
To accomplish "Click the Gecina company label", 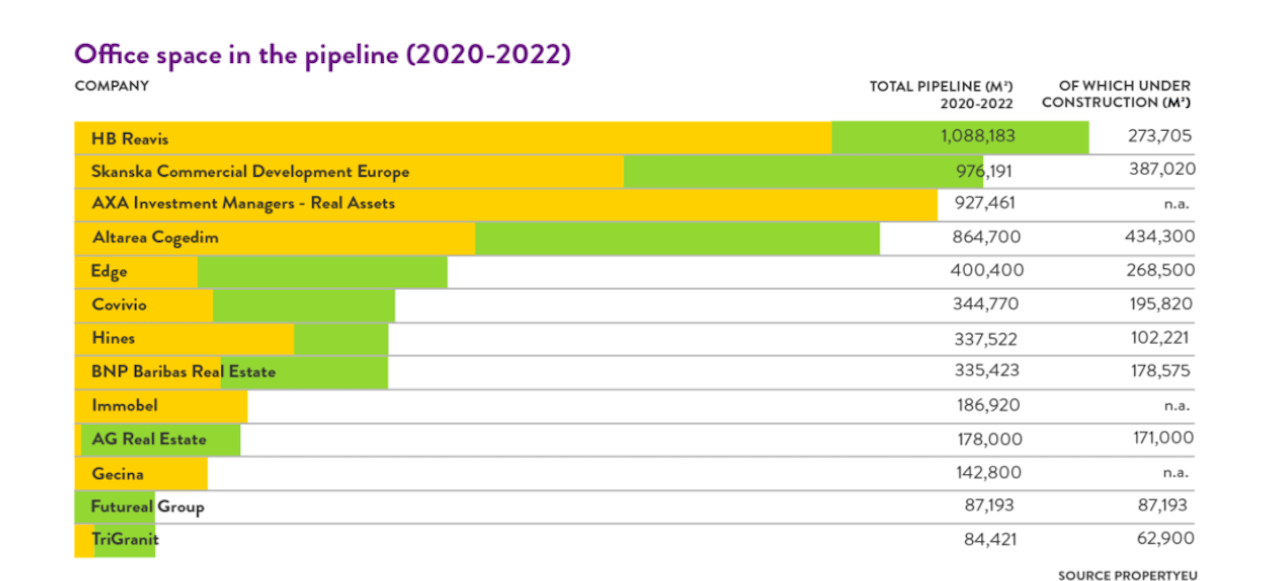I will point(118,474).
